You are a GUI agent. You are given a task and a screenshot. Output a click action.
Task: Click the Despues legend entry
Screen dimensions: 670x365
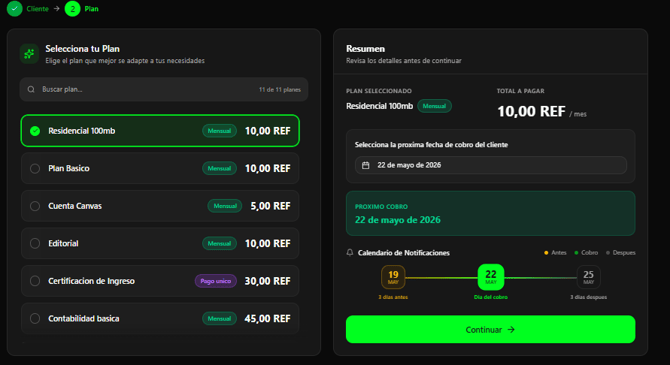pos(621,253)
